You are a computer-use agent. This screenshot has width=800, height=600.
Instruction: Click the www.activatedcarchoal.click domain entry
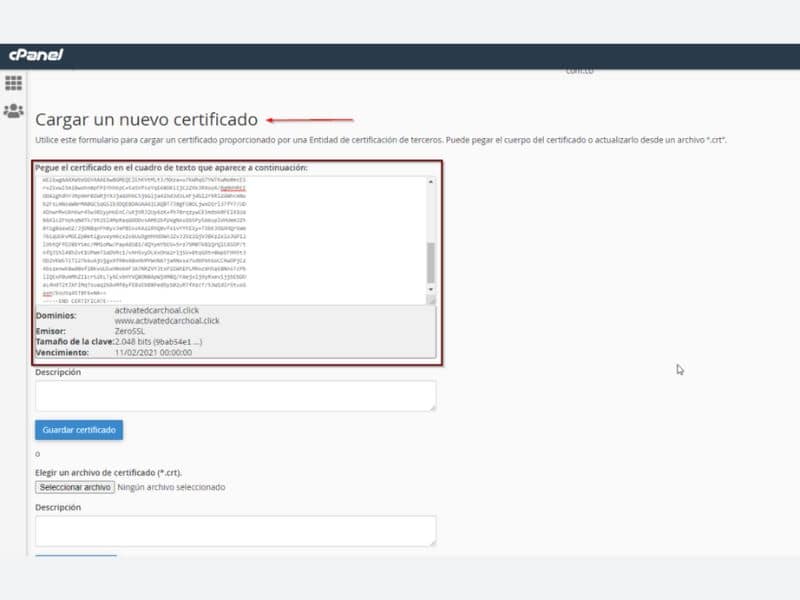166,321
